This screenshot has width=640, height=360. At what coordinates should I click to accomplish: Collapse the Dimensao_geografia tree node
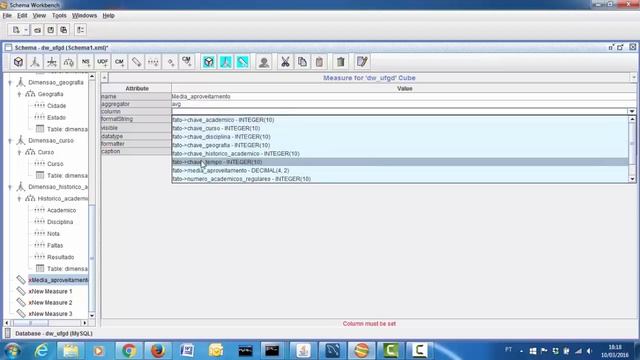(x=10, y=82)
